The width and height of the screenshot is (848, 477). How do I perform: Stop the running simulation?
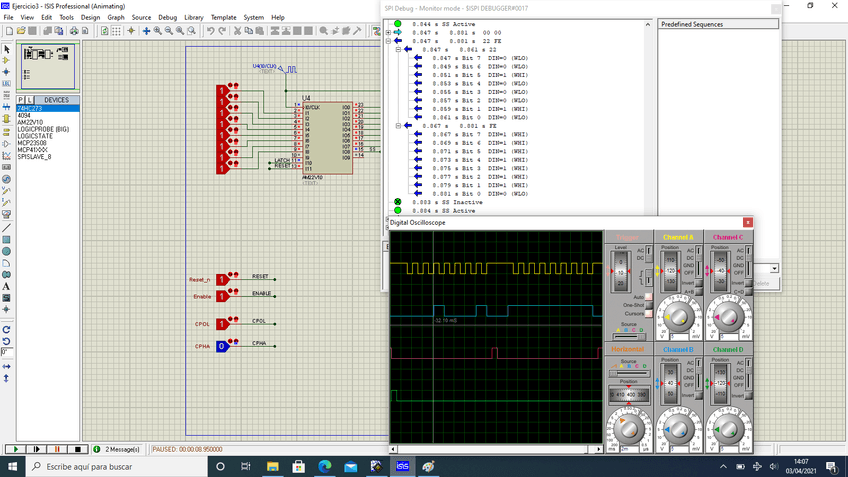[x=80, y=450]
